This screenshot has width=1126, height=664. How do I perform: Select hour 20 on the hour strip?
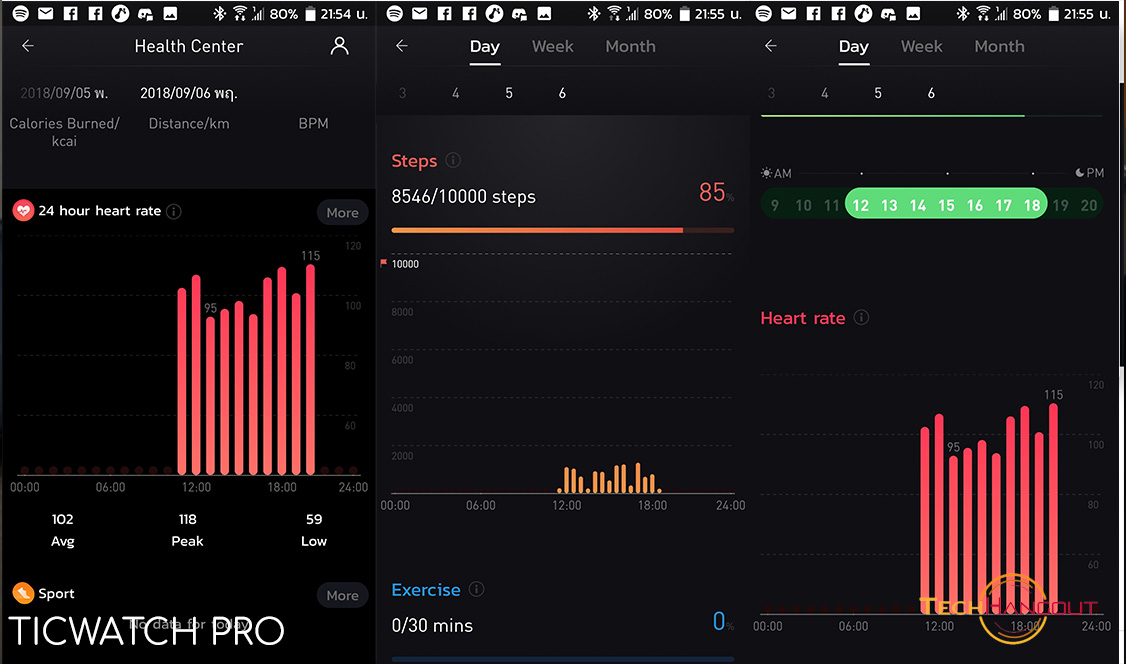pos(1089,205)
